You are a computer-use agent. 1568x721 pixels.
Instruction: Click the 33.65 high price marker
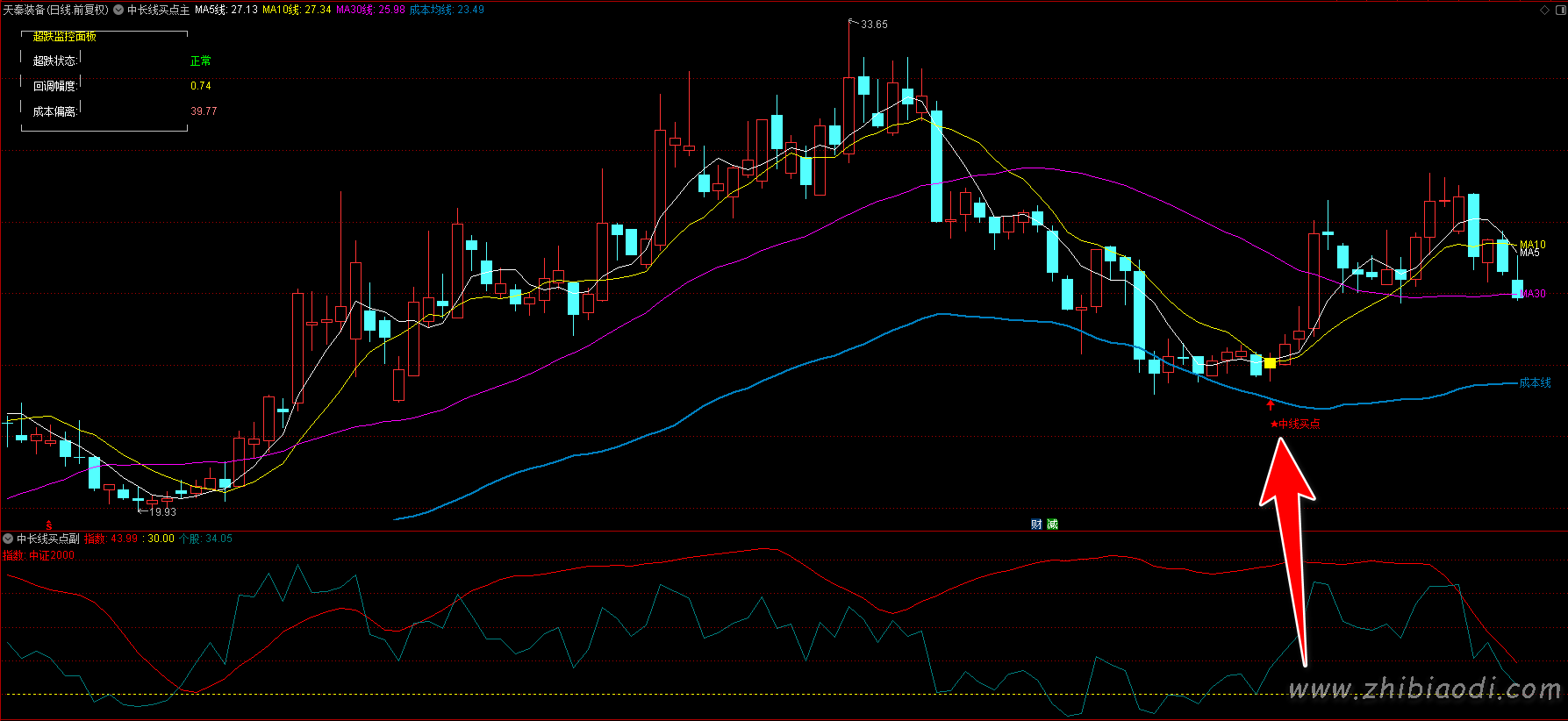pyautogui.click(x=873, y=25)
